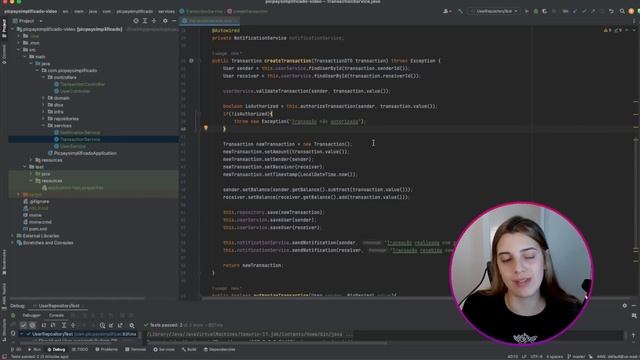Collapse the controllers package
The image size is (640, 360).
pyautogui.click(x=43, y=77)
